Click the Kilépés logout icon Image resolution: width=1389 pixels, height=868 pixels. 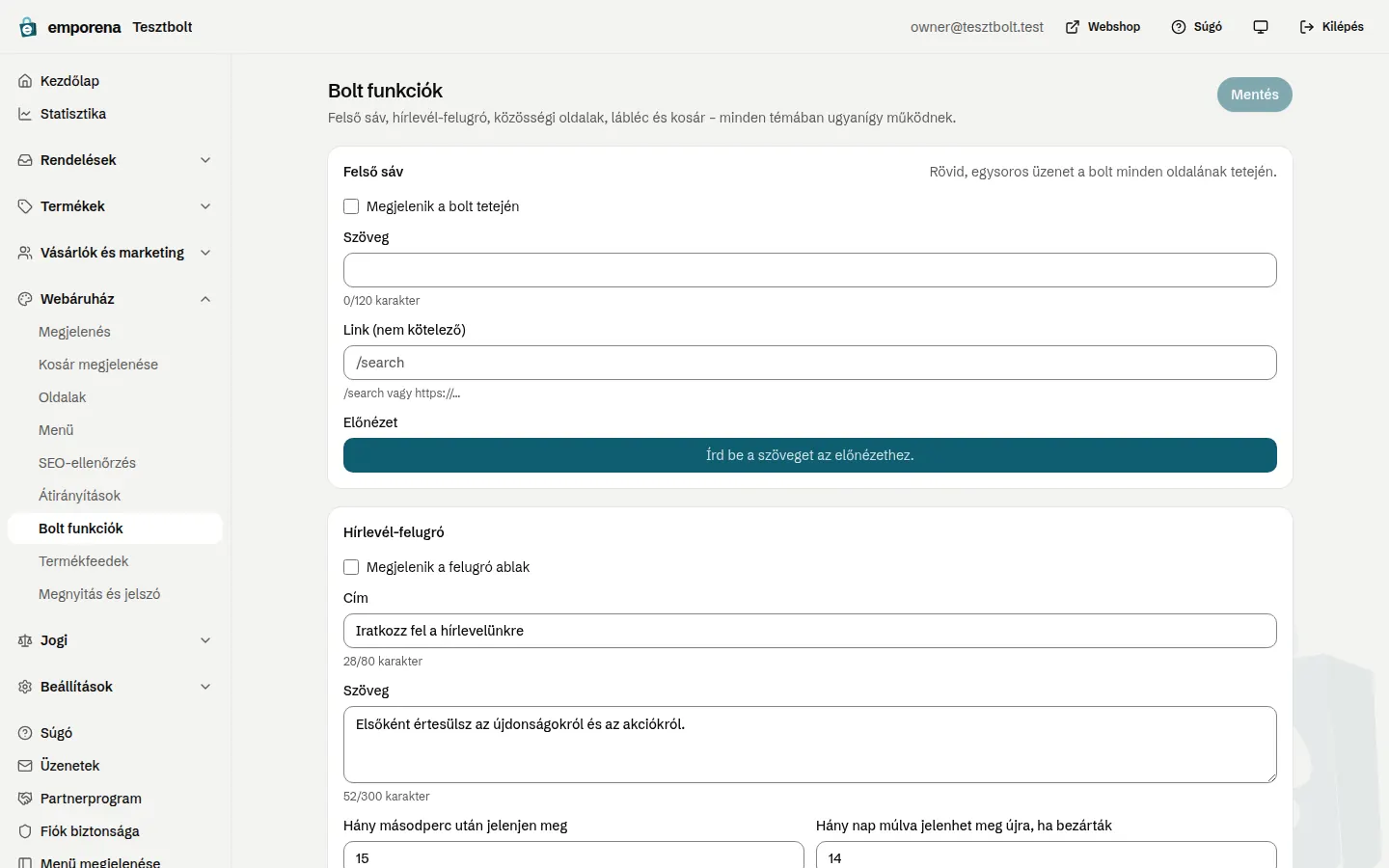(1307, 27)
